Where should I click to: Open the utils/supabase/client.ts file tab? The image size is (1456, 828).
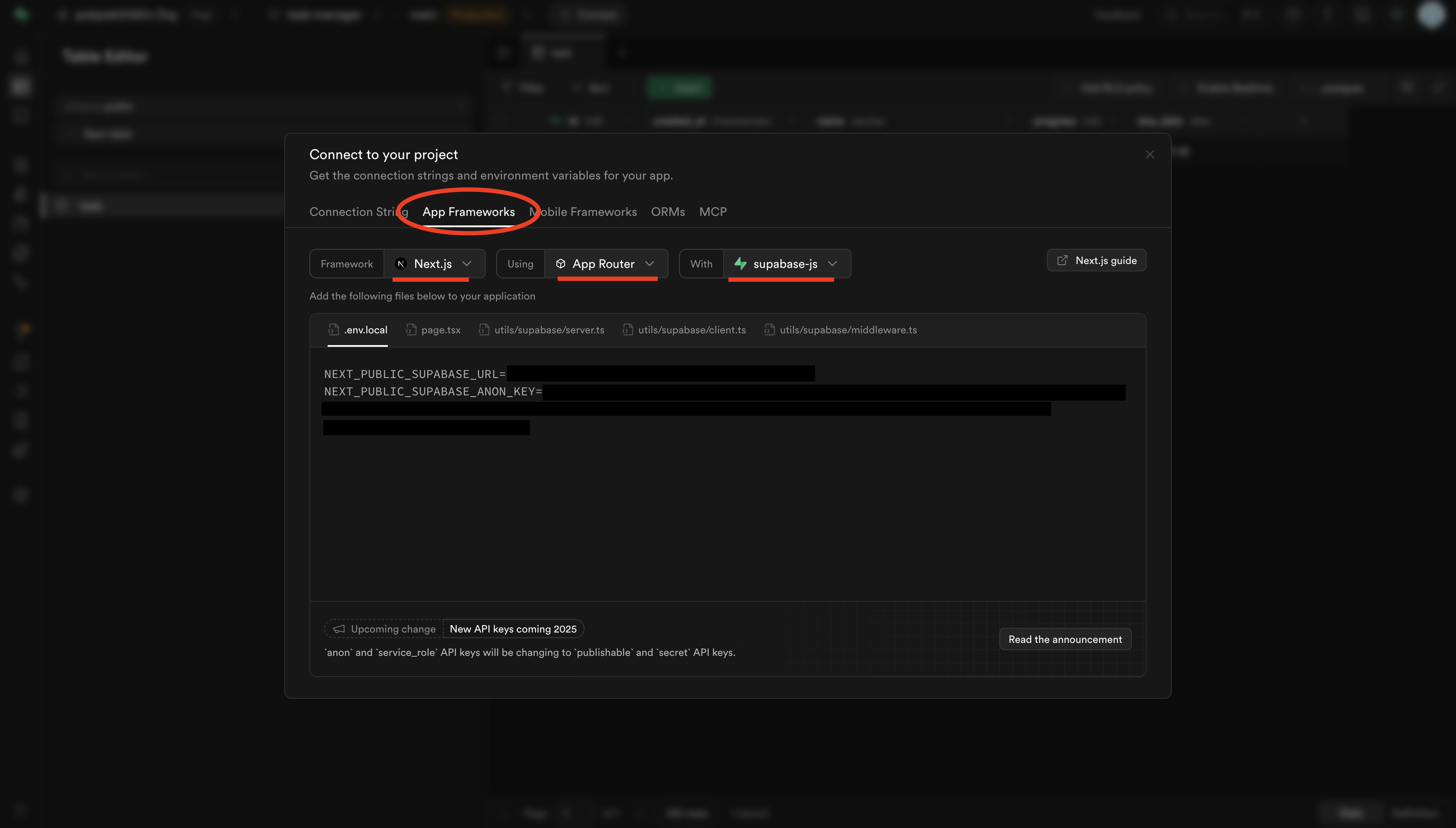[x=691, y=330]
